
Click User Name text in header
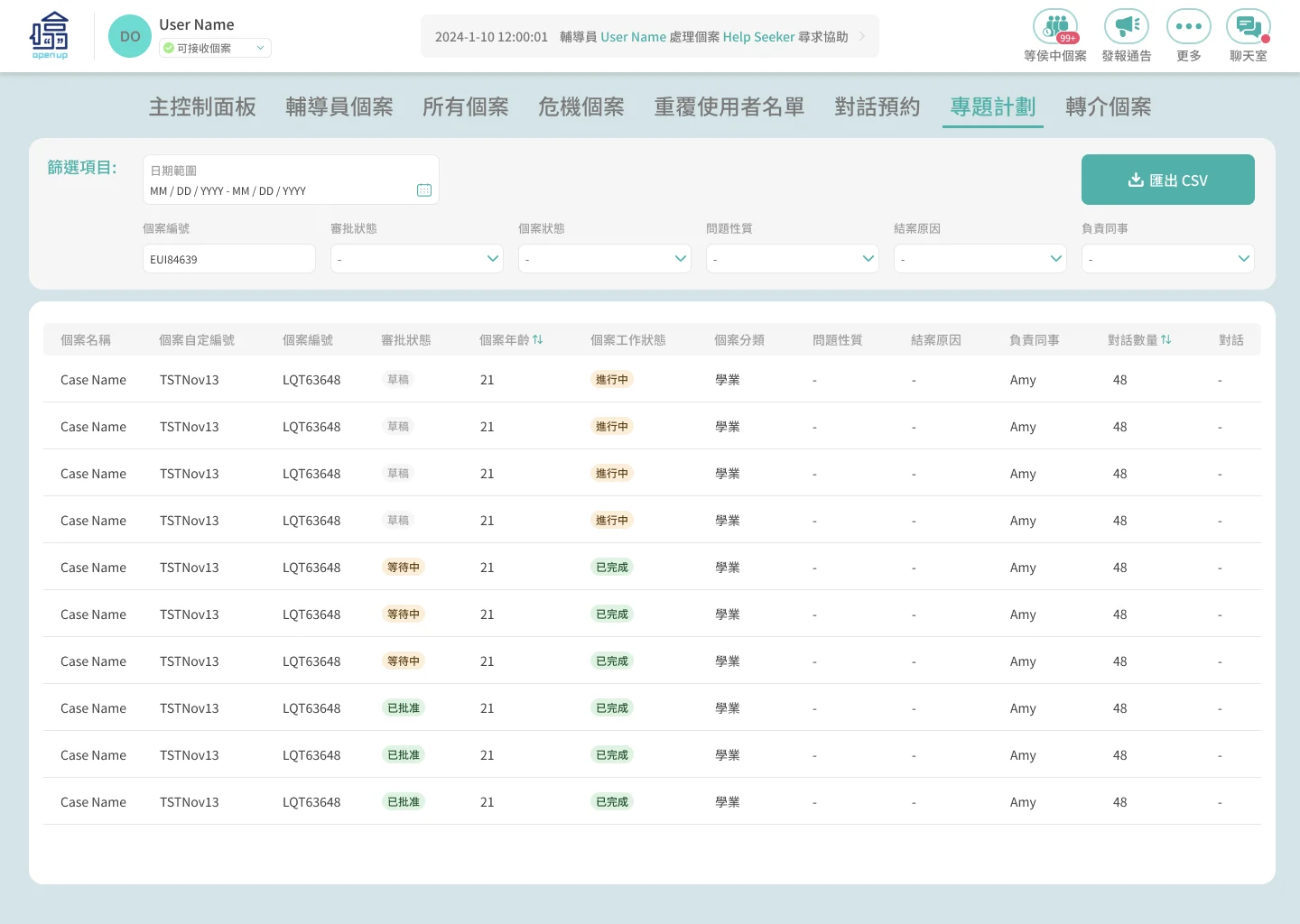click(x=197, y=24)
